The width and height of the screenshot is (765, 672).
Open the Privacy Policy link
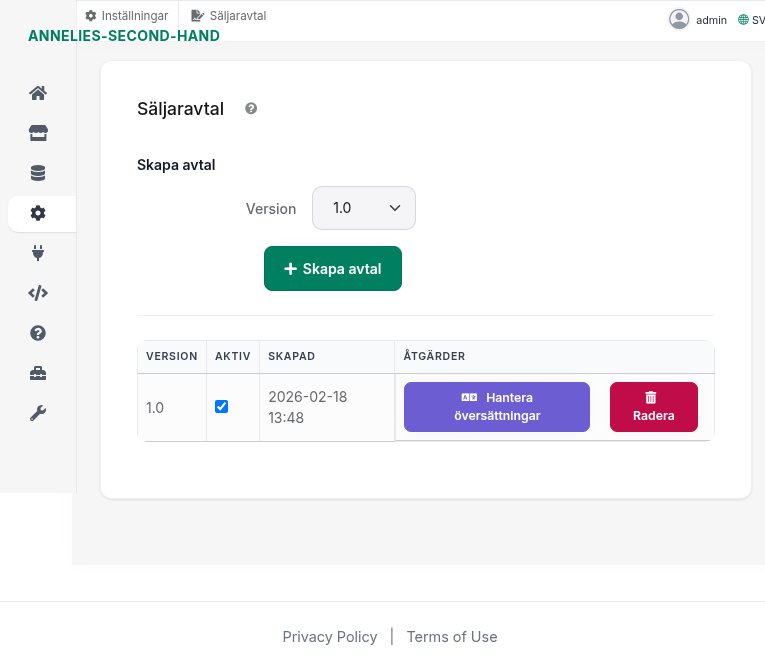click(330, 636)
